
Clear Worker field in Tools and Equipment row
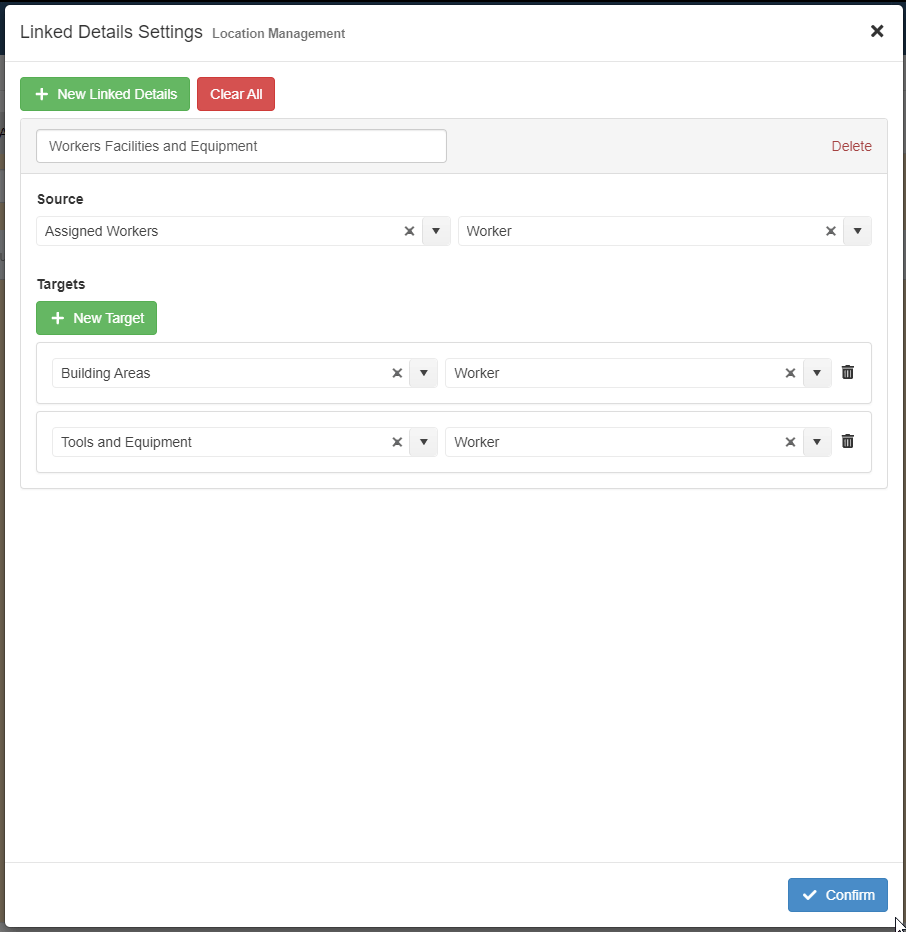(790, 442)
